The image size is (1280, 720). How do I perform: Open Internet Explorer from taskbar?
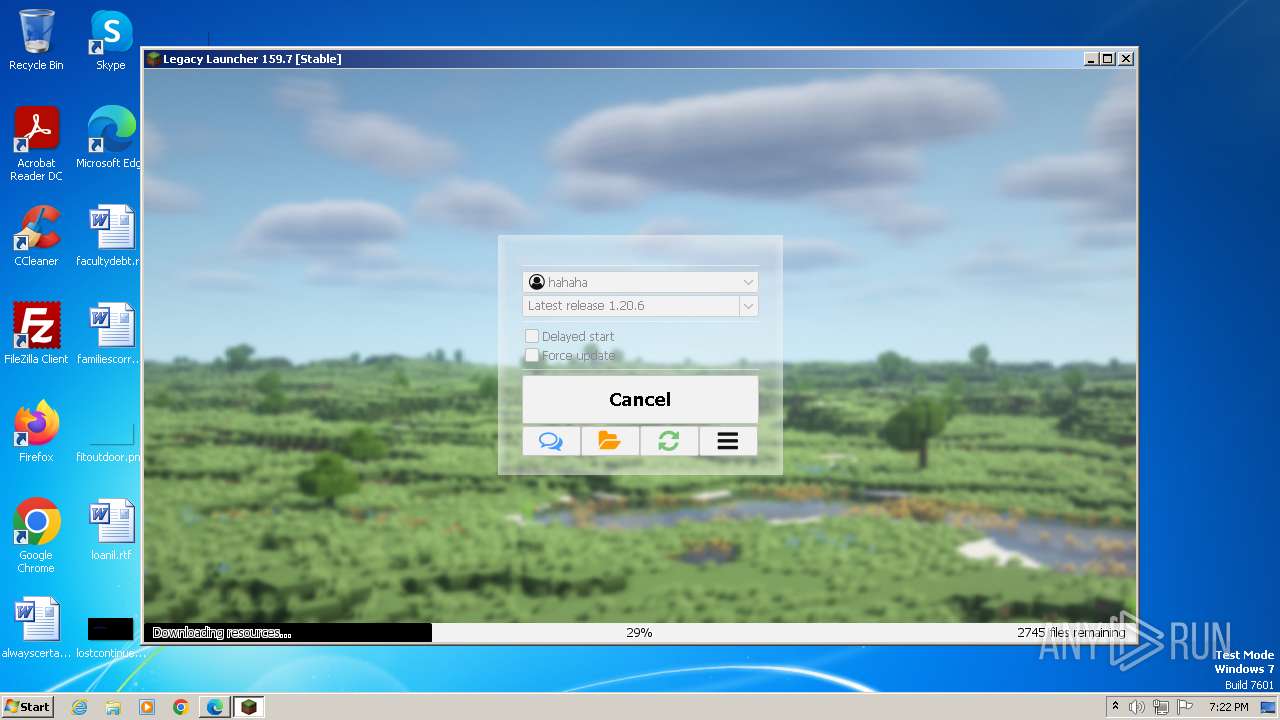80,707
